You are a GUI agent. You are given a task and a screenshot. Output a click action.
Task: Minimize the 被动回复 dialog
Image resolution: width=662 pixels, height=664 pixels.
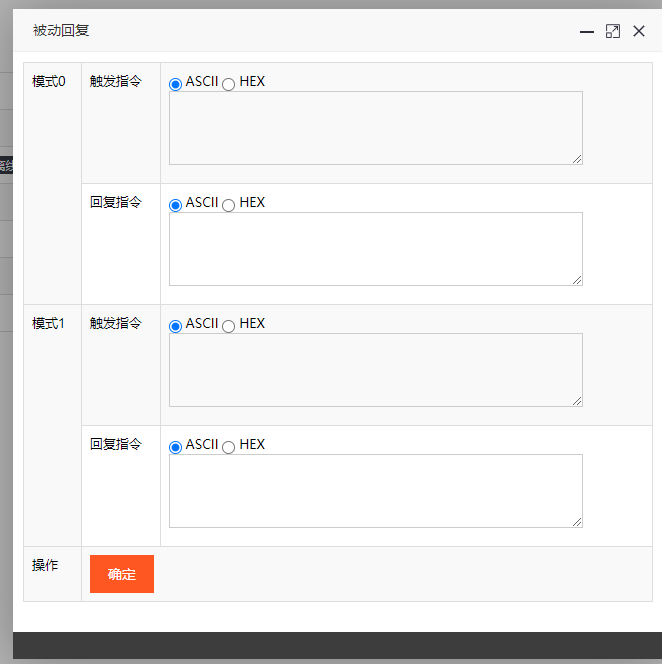tap(587, 32)
